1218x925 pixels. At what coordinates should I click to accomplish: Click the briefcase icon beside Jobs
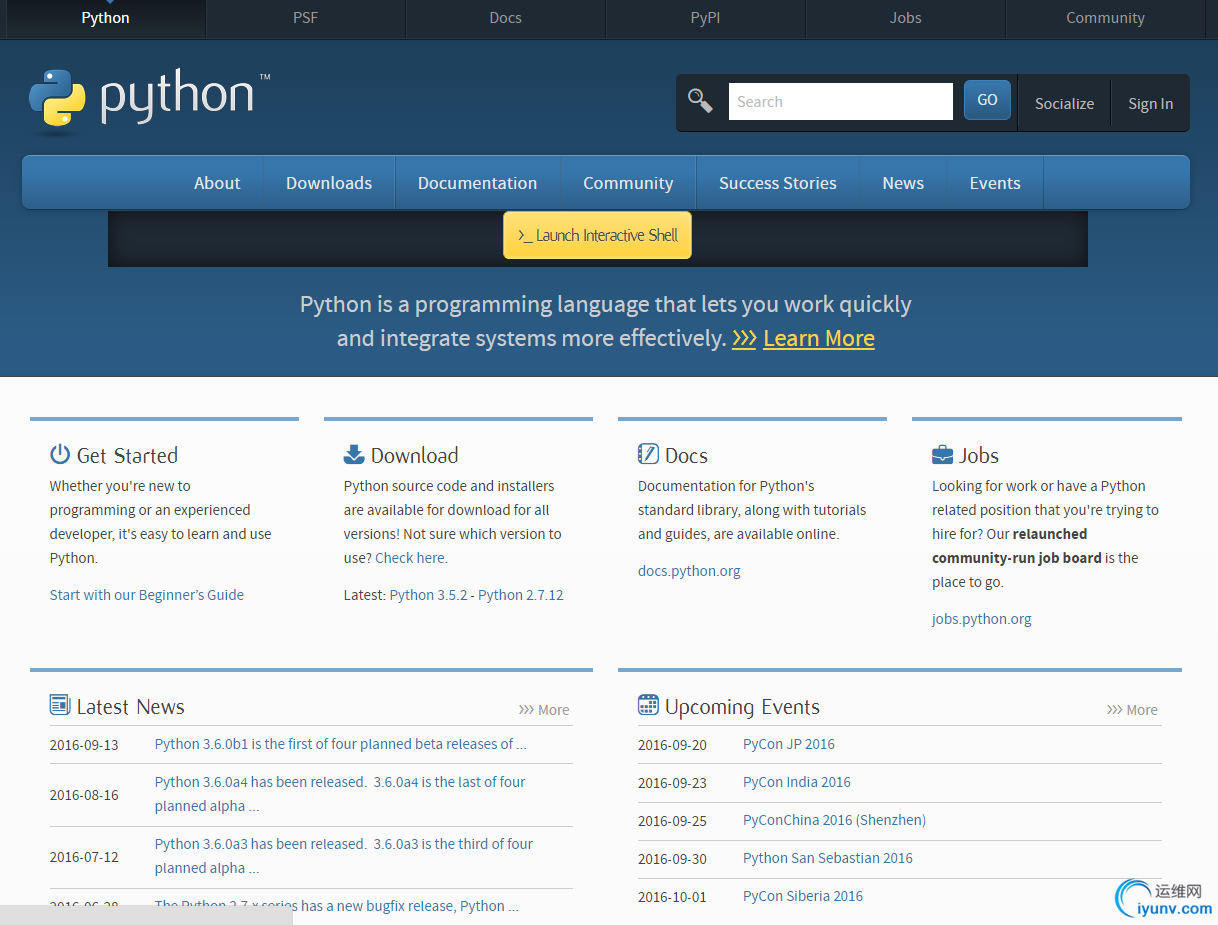[942, 455]
